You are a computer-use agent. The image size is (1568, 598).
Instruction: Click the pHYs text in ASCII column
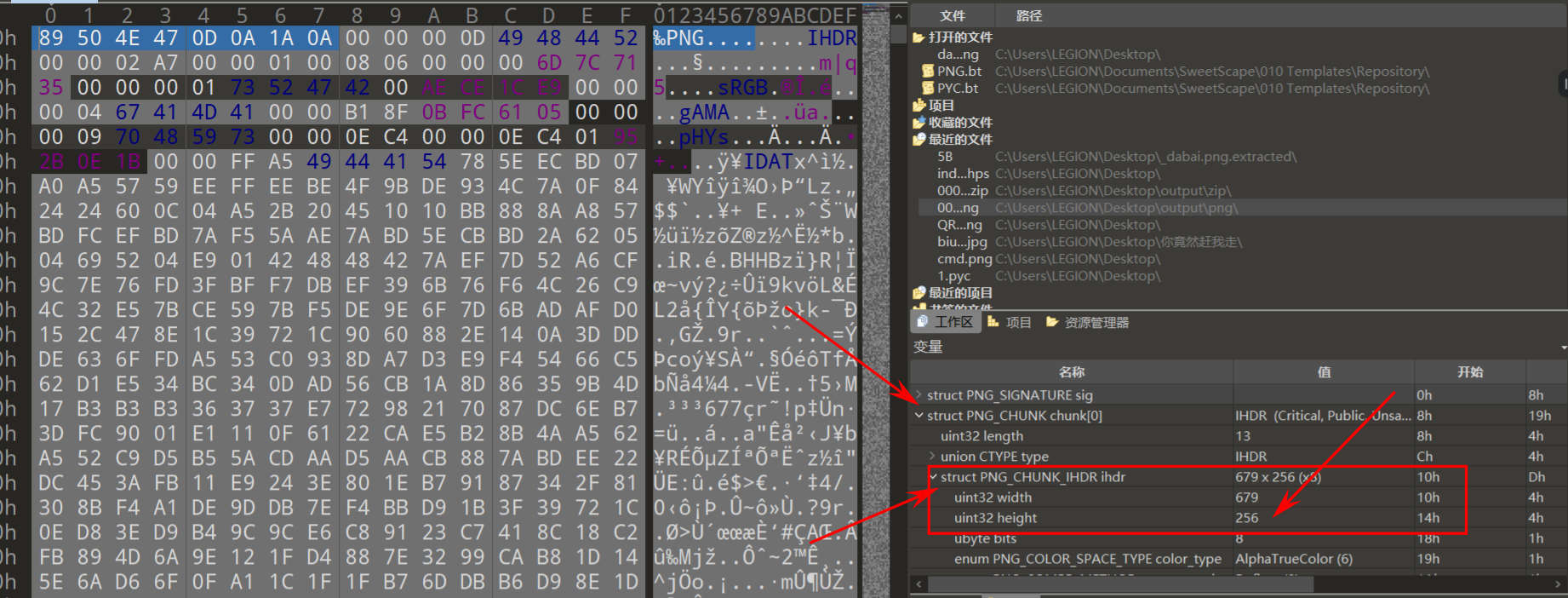coord(704,137)
